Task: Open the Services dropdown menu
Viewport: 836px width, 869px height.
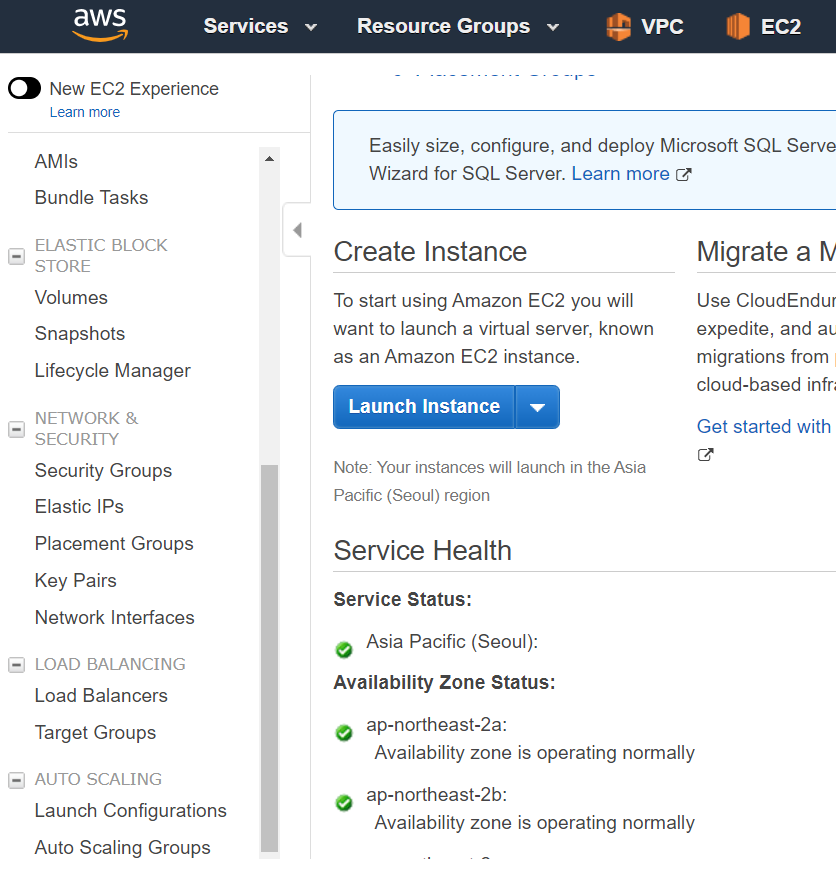Action: pyautogui.click(x=260, y=26)
